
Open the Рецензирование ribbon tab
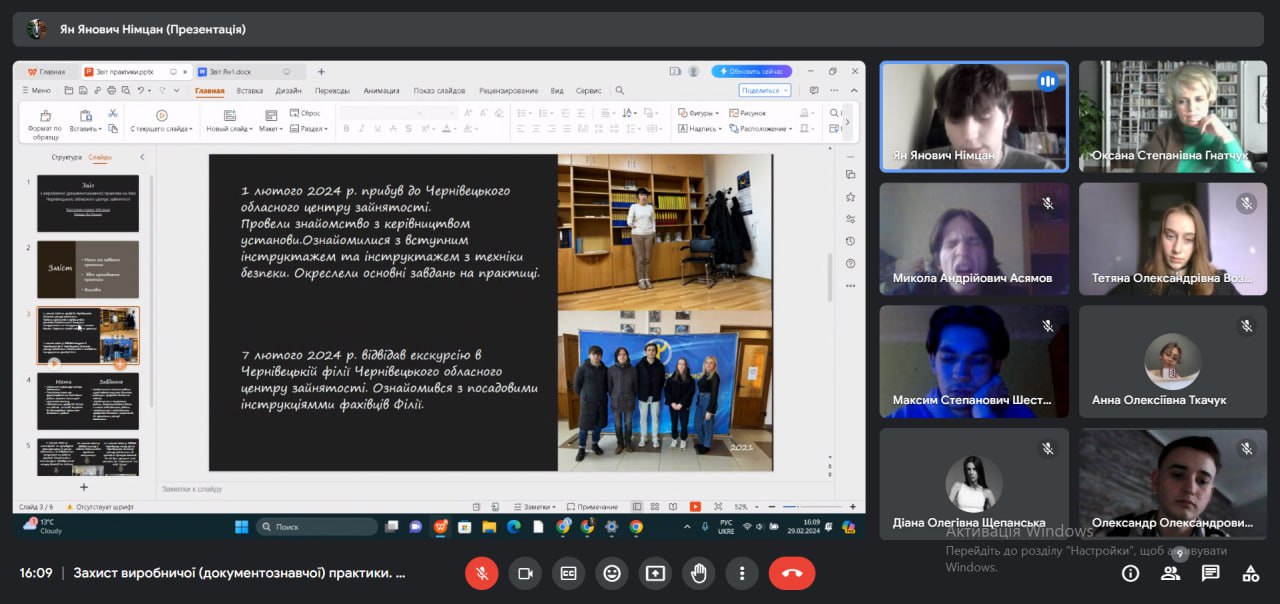point(508,90)
